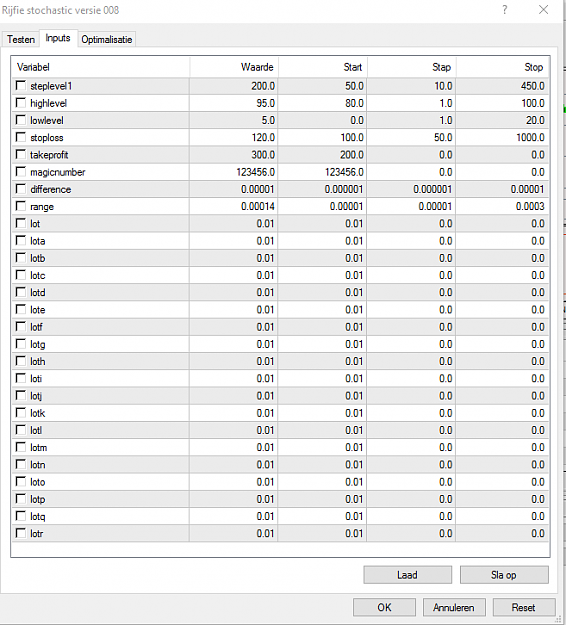Image resolution: width=566 pixels, height=625 pixels.
Task: Click stoploss Stop value 1000.0
Action: [x=530, y=138]
